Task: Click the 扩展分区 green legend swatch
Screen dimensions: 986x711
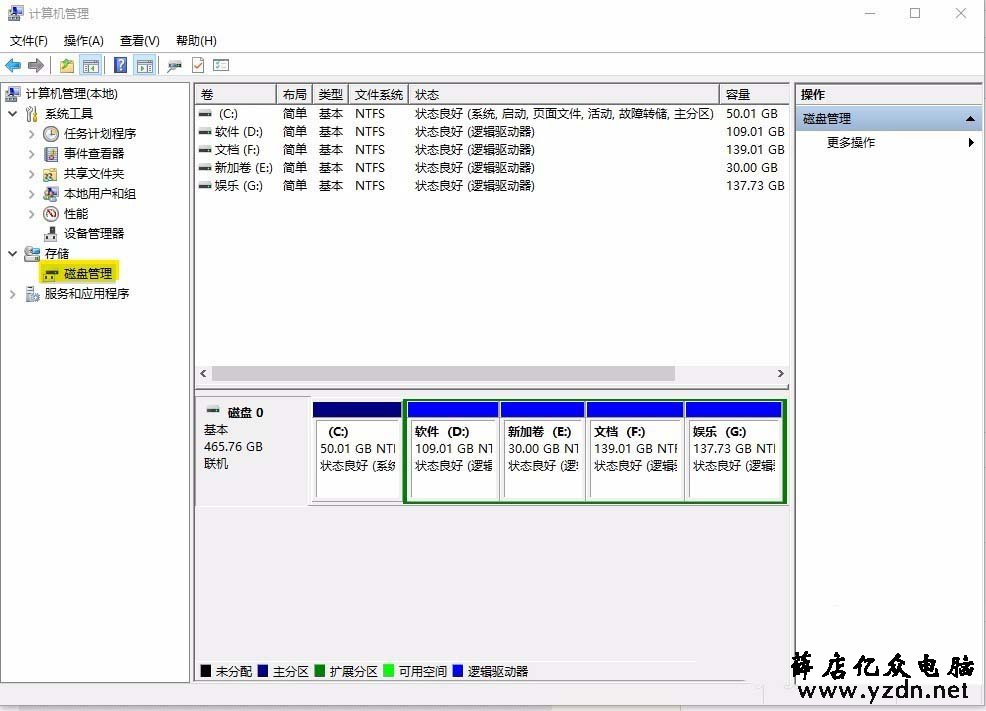Action: (x=319, y=671)
